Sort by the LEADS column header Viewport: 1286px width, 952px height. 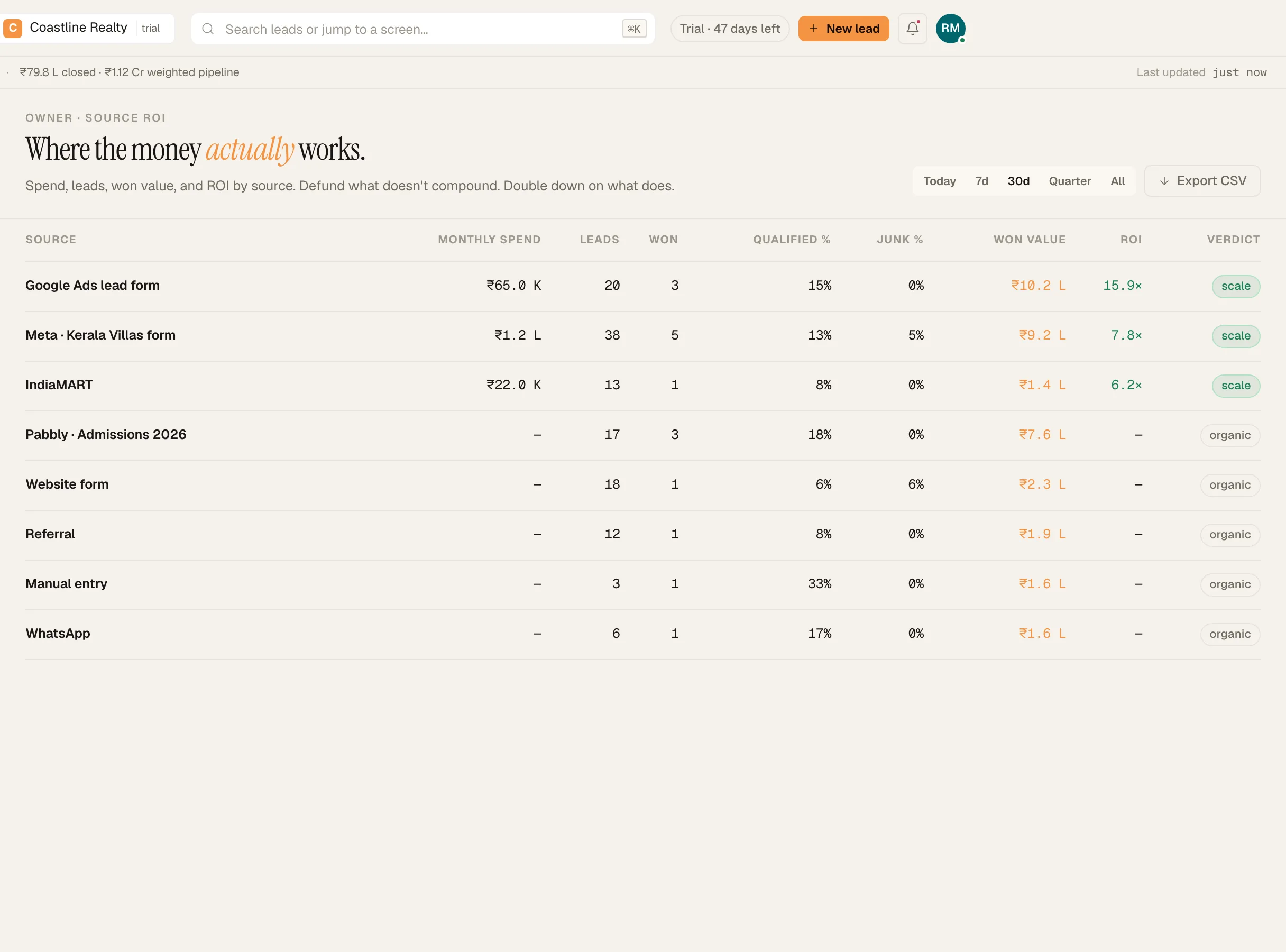click(599, 240)
